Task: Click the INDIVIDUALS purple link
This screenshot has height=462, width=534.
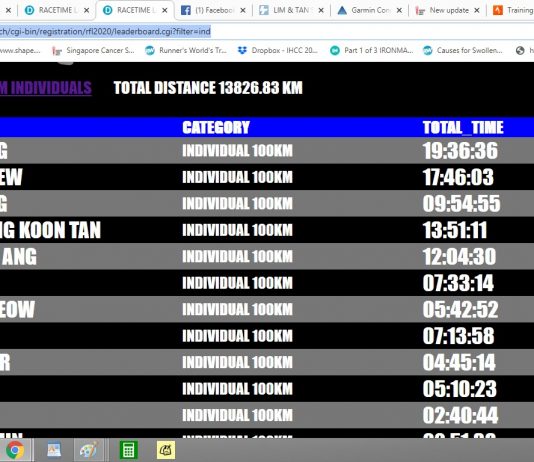Action: click(46, 88)
